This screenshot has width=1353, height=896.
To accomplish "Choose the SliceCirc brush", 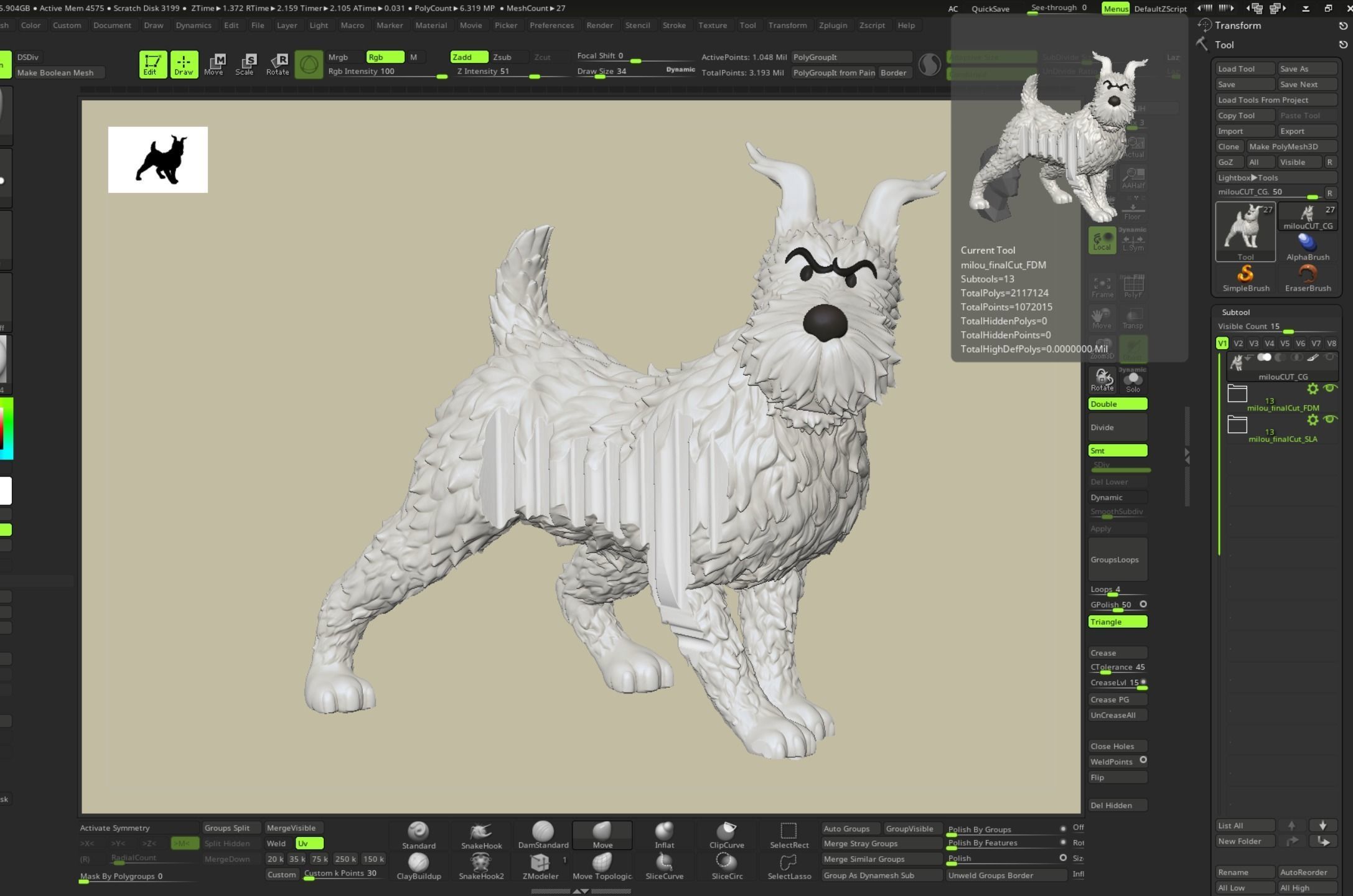I will 726,866.
